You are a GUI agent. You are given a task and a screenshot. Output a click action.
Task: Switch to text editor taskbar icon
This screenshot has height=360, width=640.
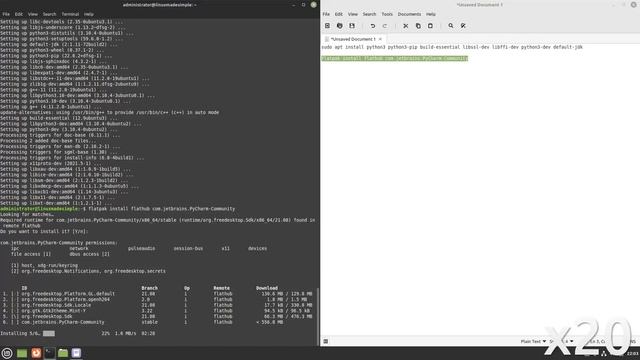click(x=76, y=353)
